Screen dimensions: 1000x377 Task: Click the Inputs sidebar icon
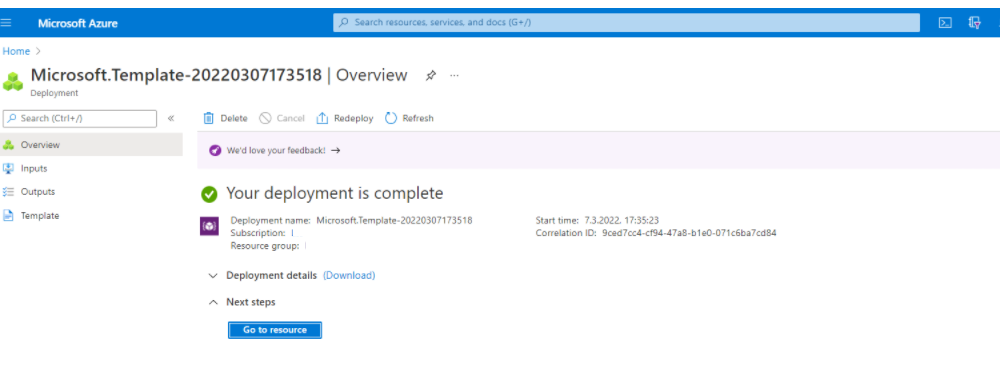(x=8, y=168)
